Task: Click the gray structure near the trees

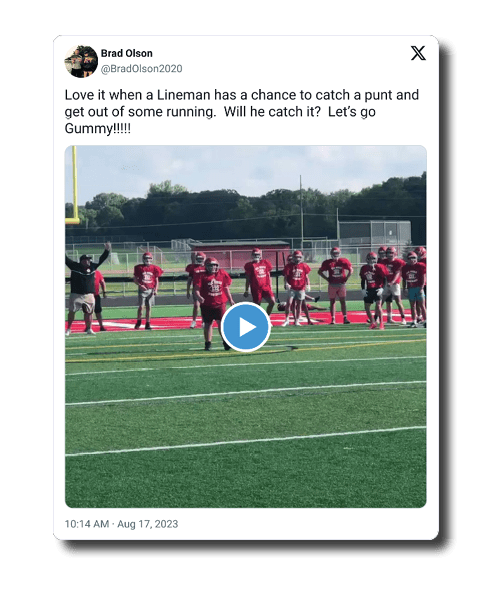Action: [375, 234]
